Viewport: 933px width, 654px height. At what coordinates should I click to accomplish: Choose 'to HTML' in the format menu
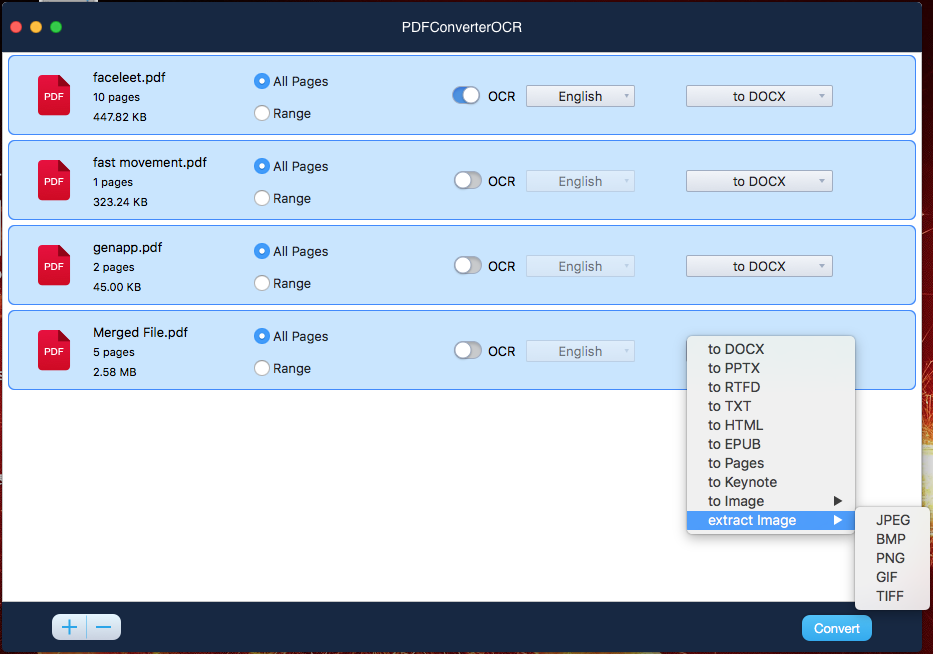(771, 425)
